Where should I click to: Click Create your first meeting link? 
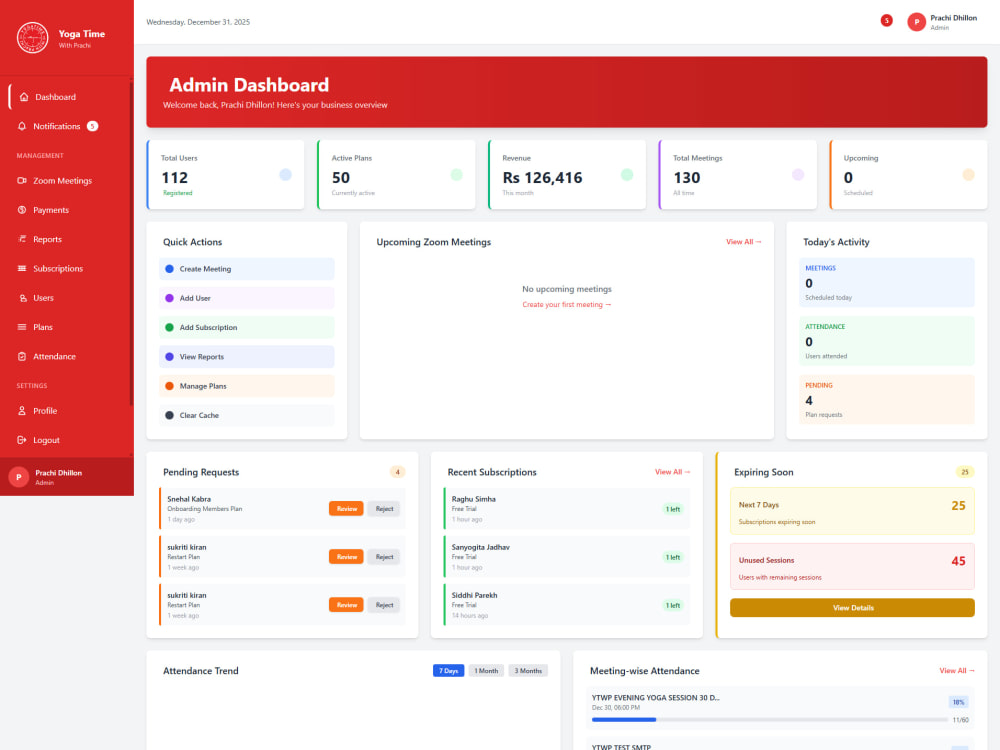tap(566, 305)
